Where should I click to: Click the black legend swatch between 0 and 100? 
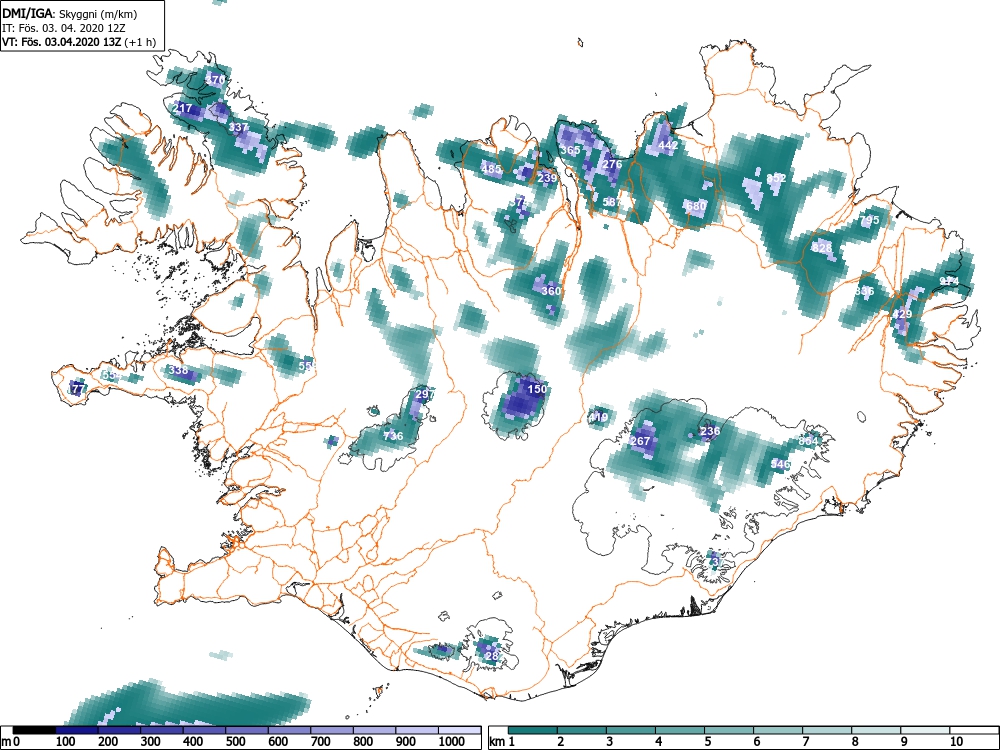pos(34,730)
